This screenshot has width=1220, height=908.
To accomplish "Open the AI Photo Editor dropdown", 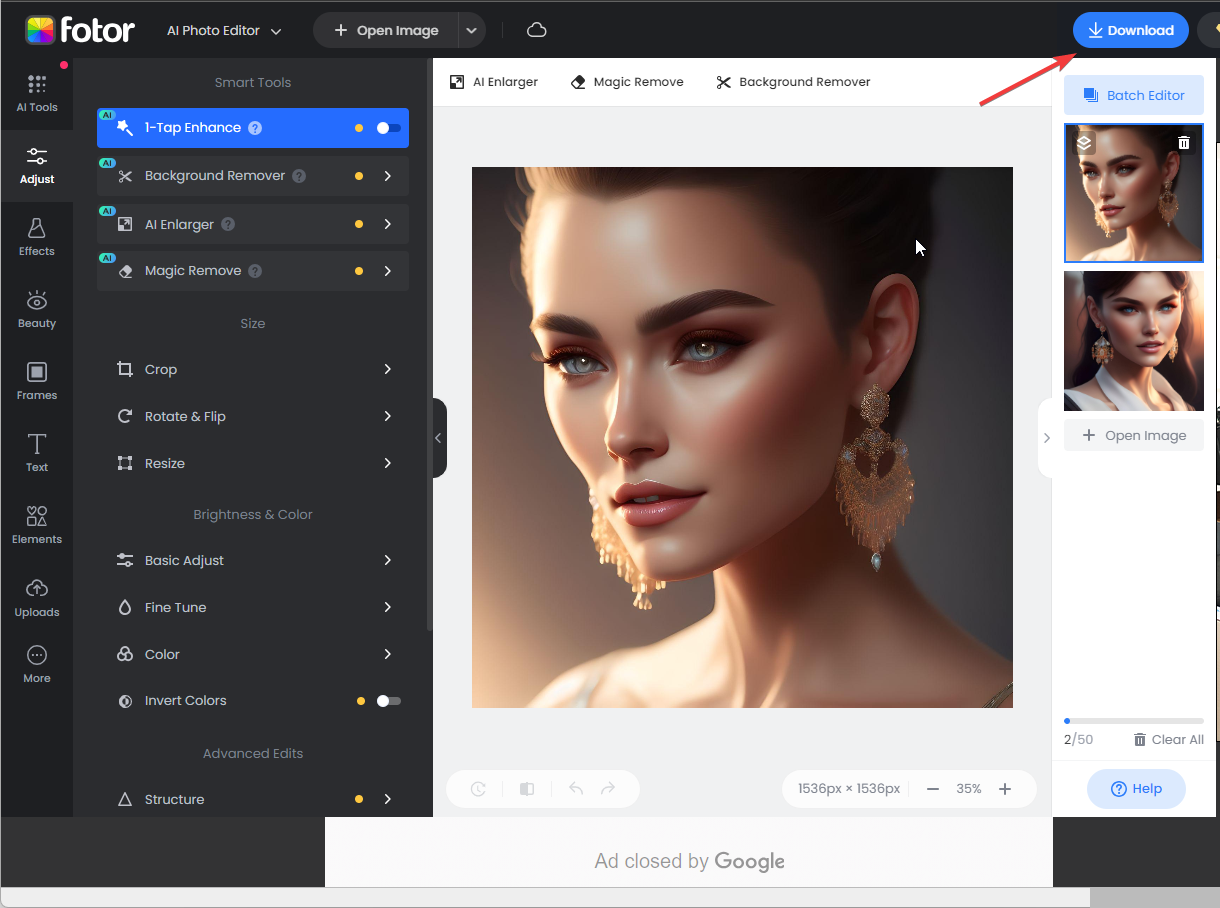I will click(224, 31).
